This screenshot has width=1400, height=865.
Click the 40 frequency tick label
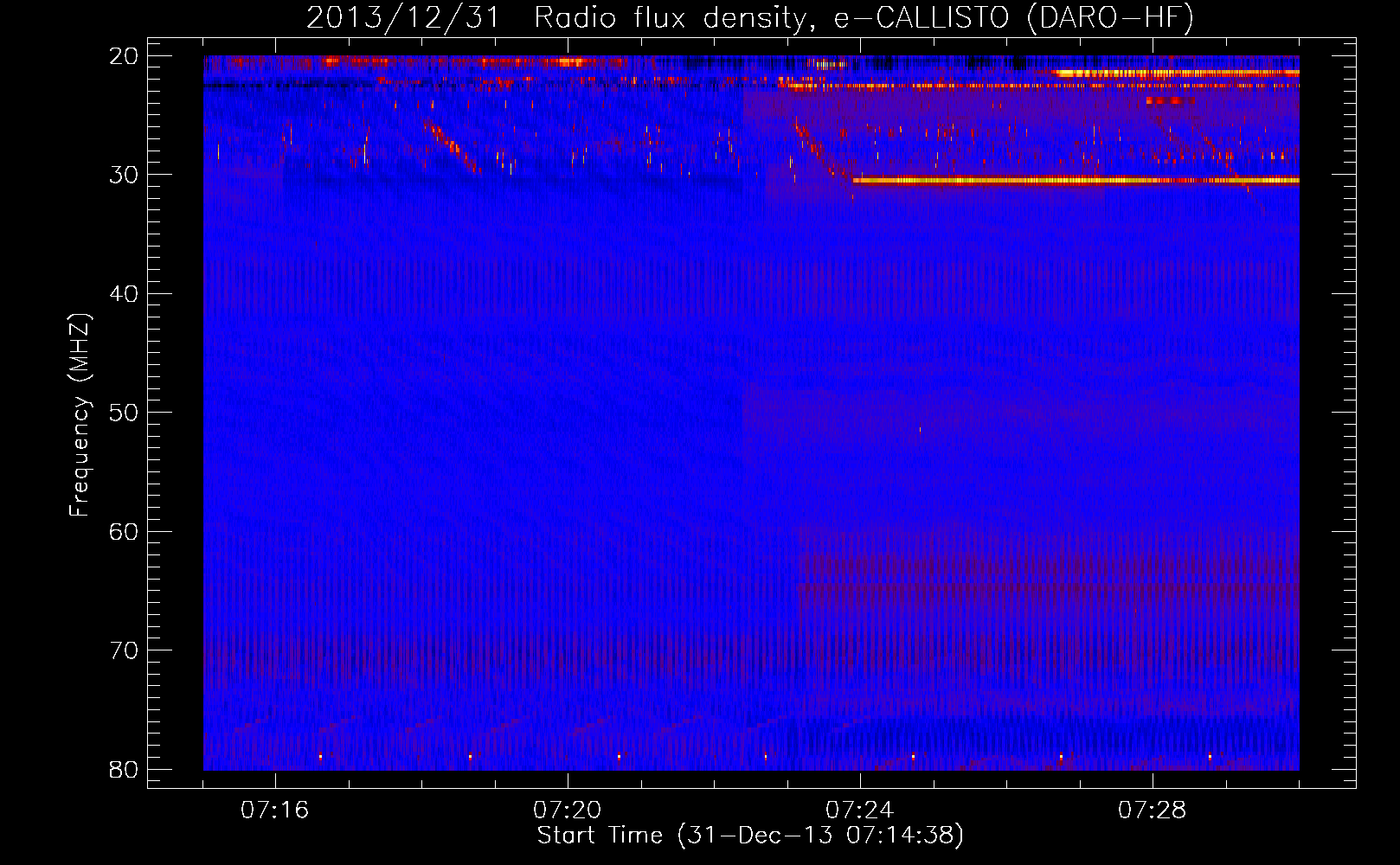pos(125,294)
